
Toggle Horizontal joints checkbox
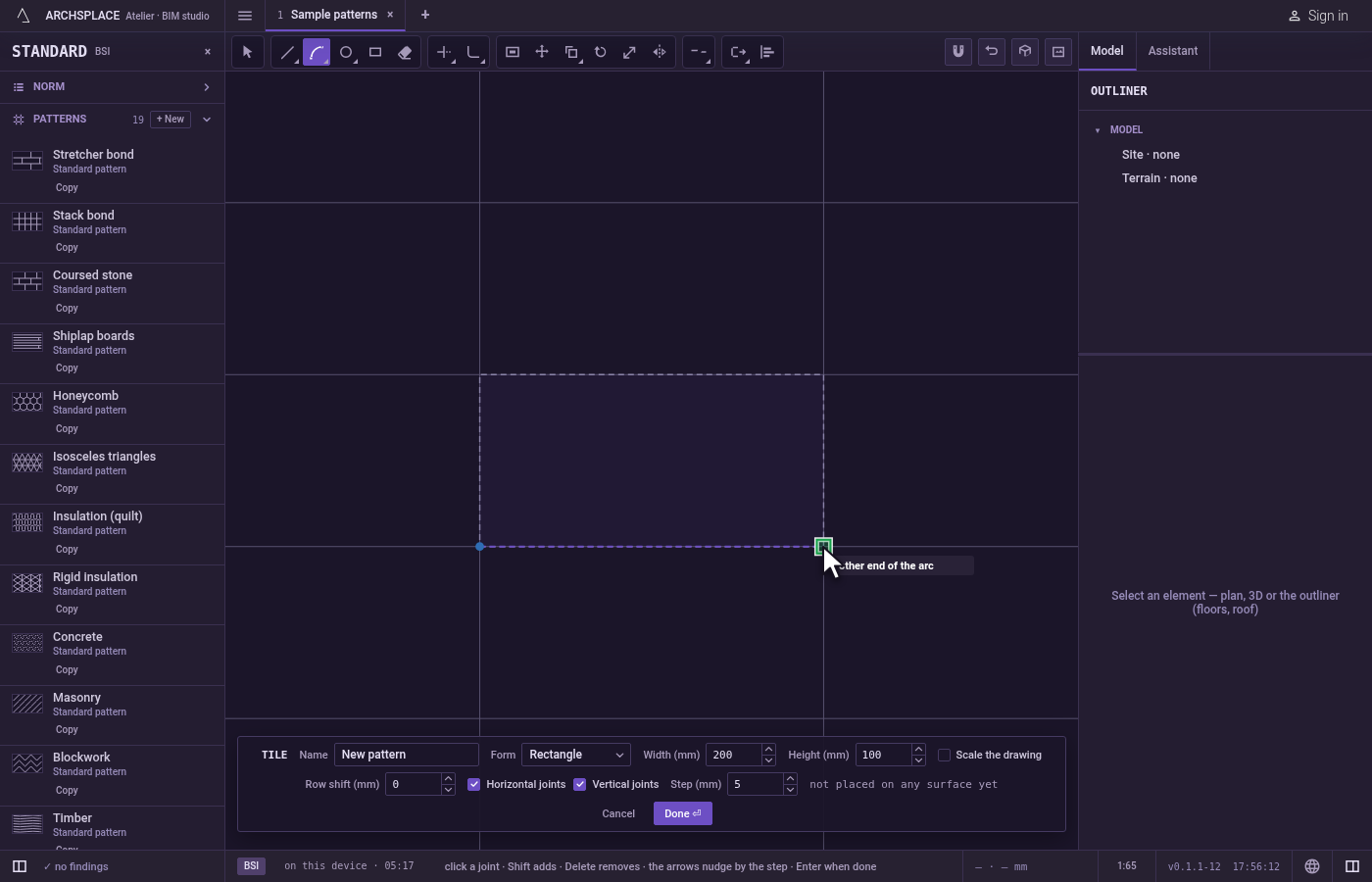474,784
